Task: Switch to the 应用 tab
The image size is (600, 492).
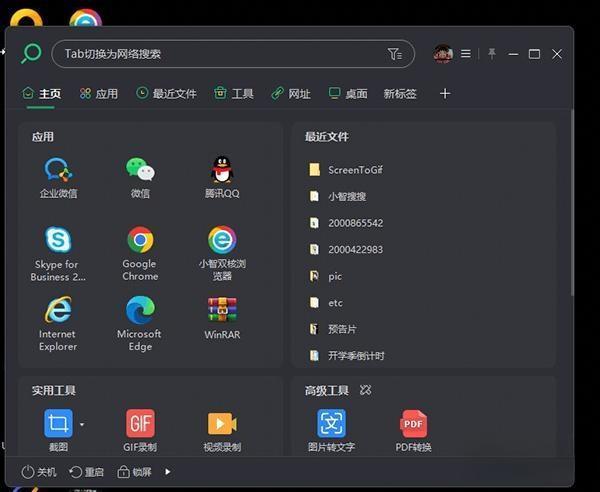Action: pyautogui.click(x=99, y=93)
